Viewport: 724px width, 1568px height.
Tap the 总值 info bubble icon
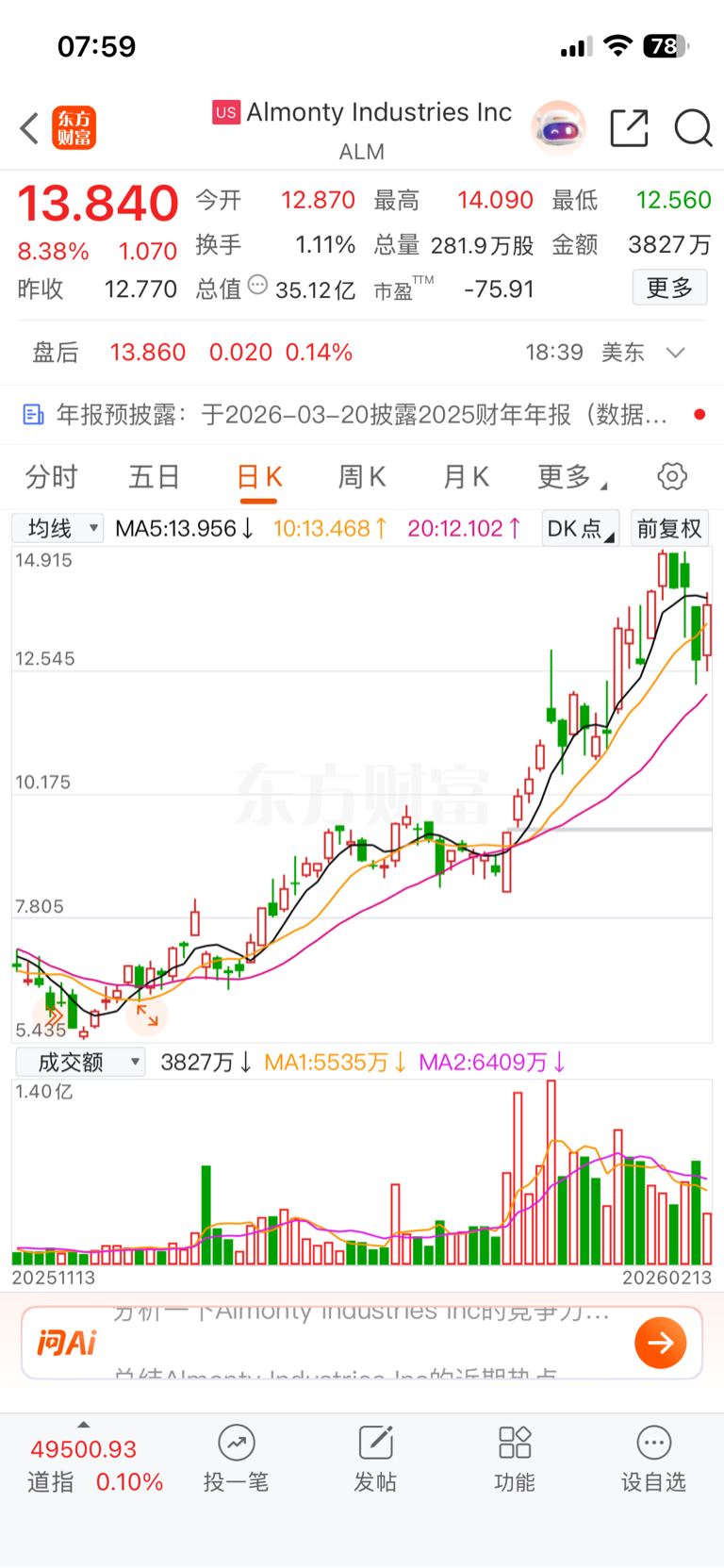pyautogui.click(x=257, y=285)
